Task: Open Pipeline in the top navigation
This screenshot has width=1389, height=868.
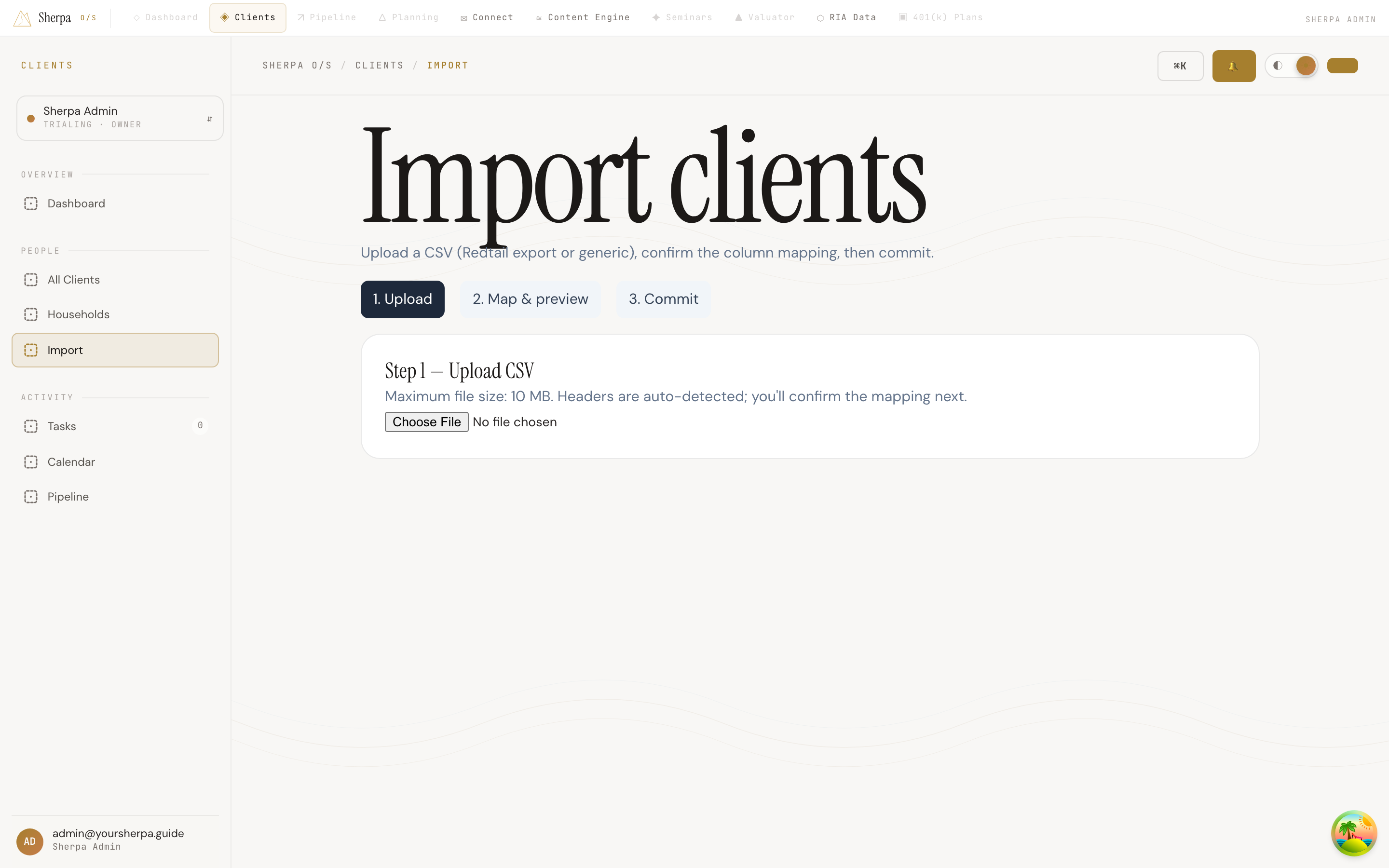Action: (327, 18)
